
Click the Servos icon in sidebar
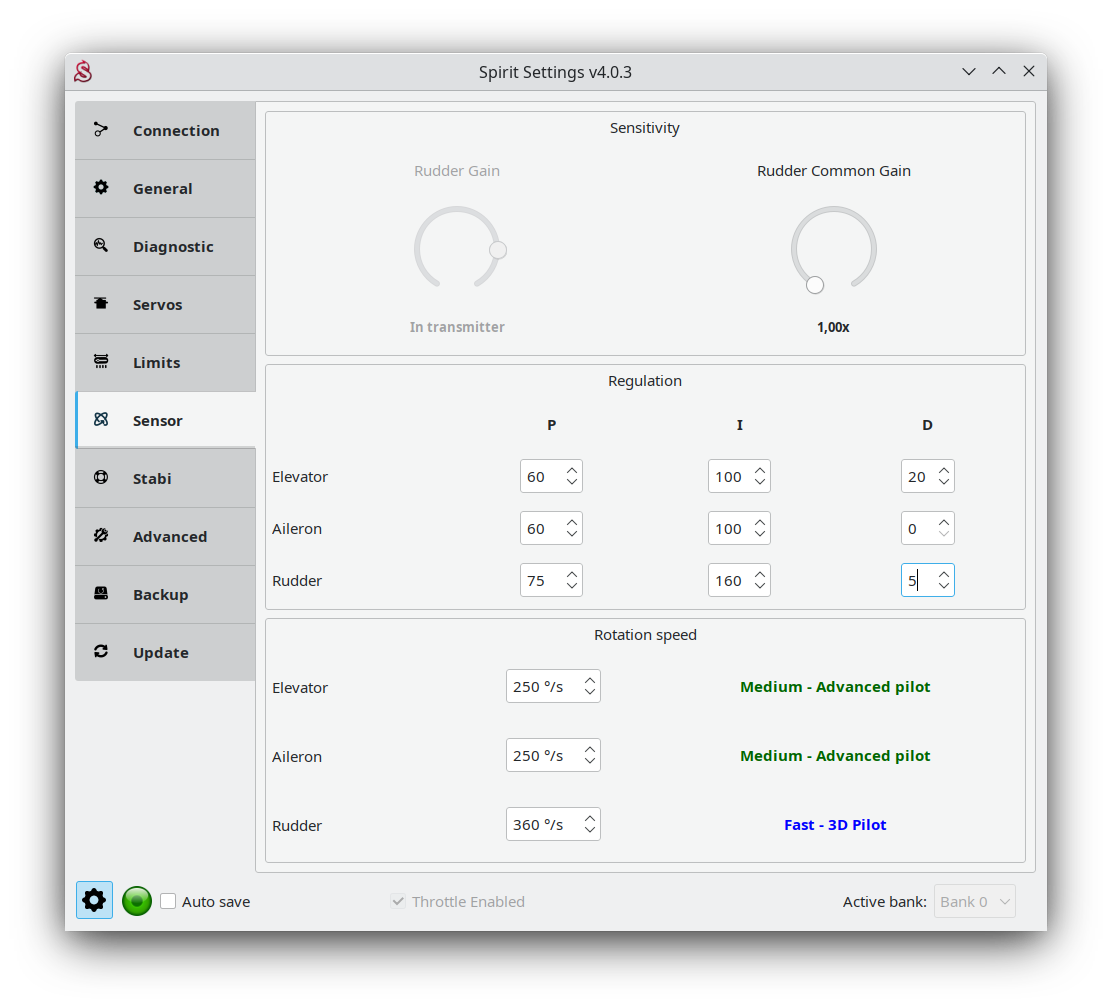[x=100, y=304]
